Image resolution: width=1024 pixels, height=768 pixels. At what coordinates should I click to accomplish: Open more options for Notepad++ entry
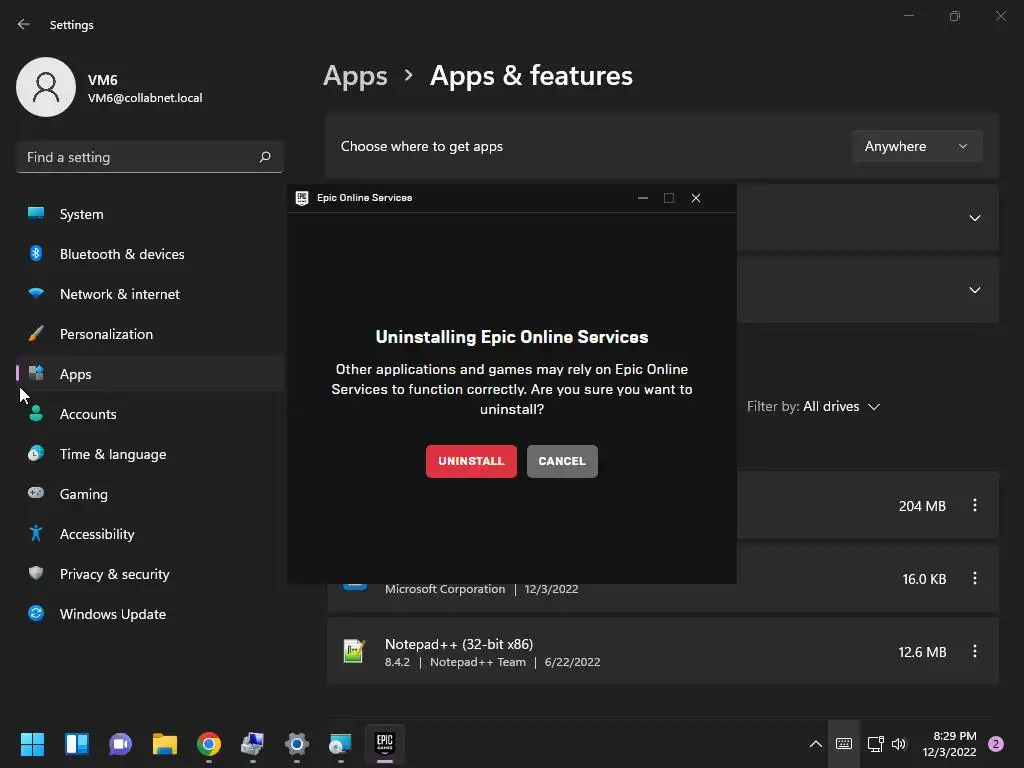pos(974,652)
